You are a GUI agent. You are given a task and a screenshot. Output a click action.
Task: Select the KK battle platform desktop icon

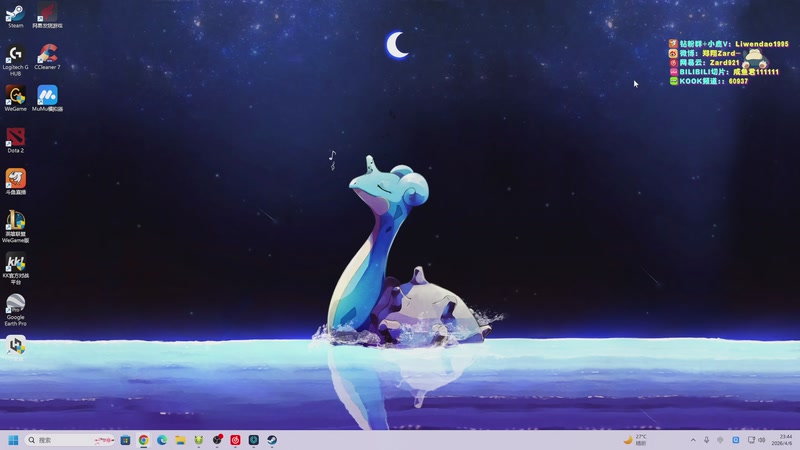point(15,269)
